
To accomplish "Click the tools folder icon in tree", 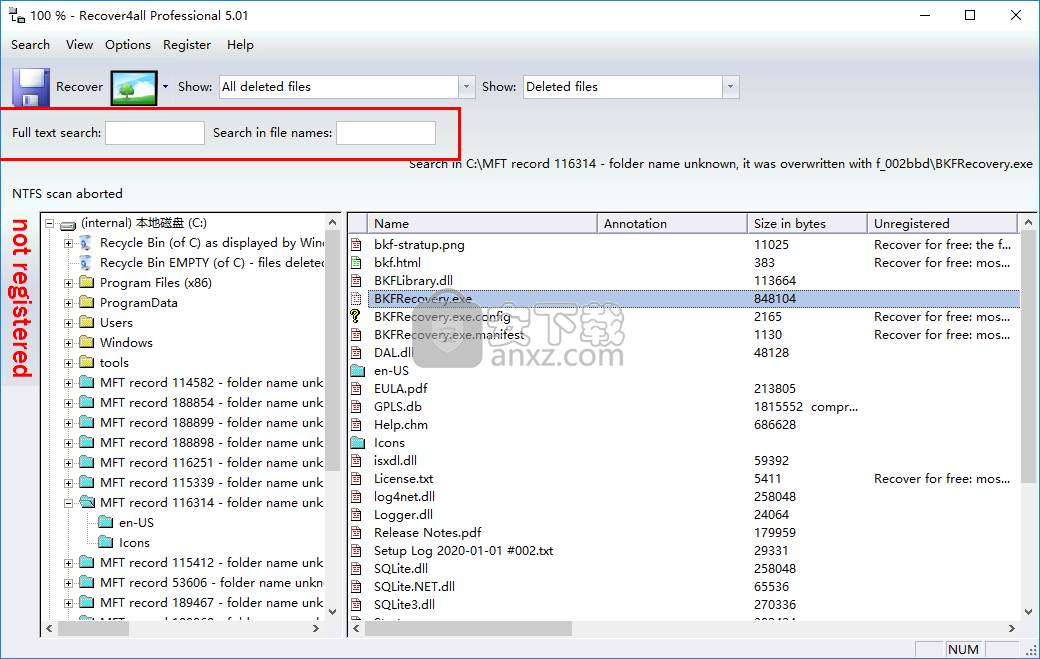I will [x=87, y=362].
